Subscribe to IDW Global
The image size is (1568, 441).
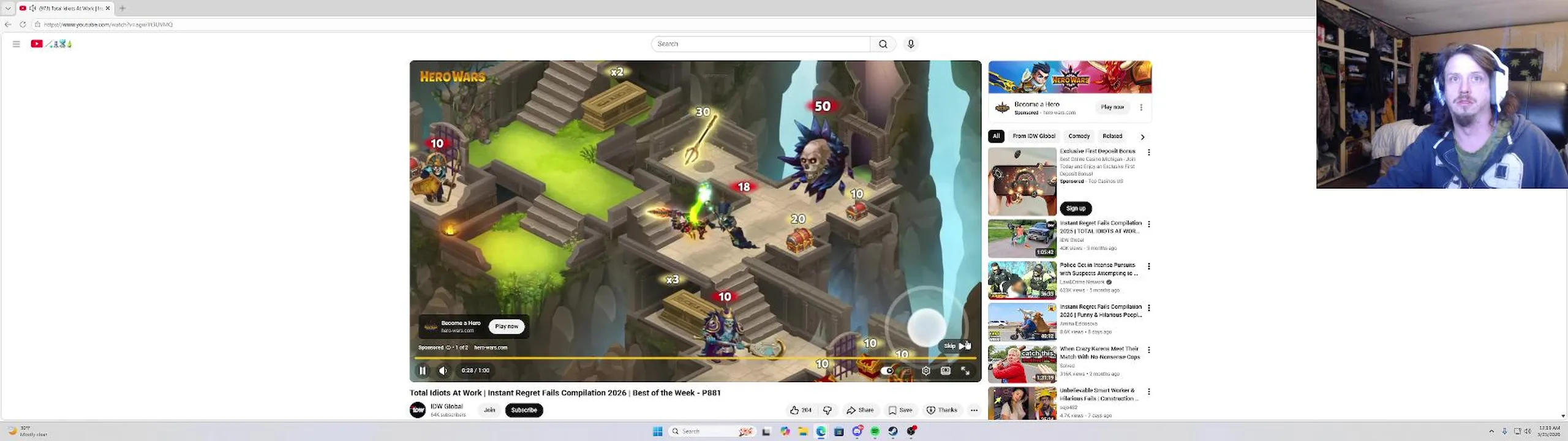[524, 410]
